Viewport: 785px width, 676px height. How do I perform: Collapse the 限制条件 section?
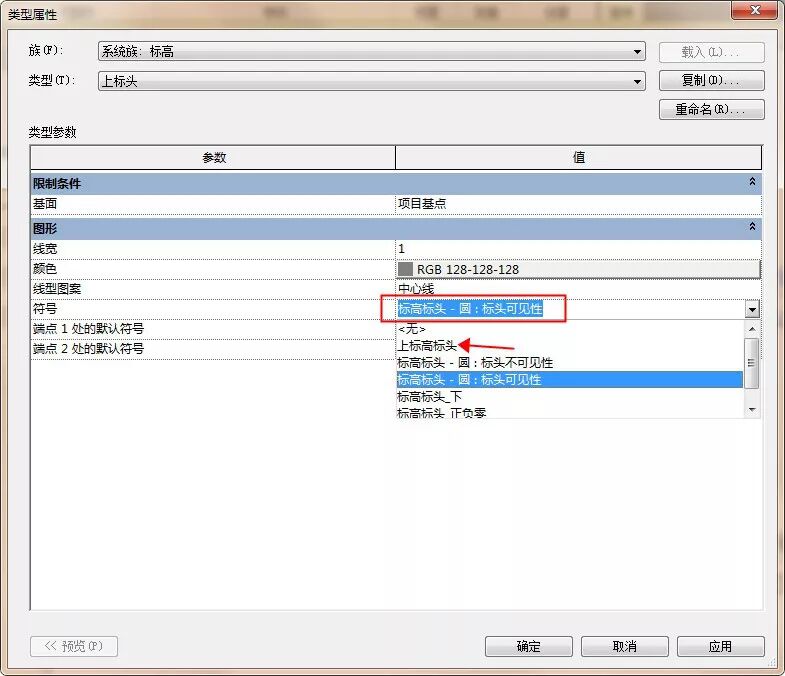coord(751,182)
